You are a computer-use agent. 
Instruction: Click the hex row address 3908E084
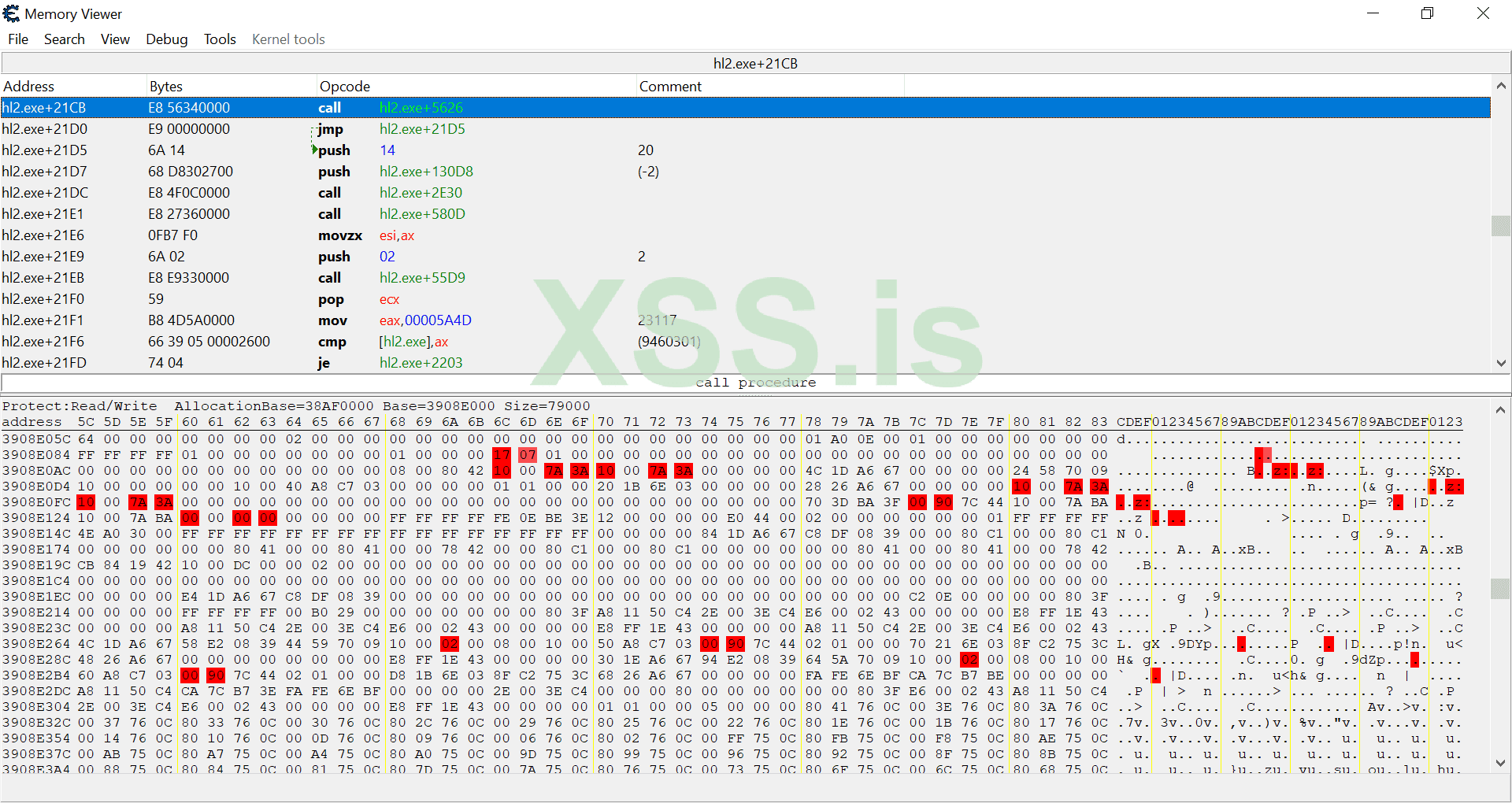[36, 455]
